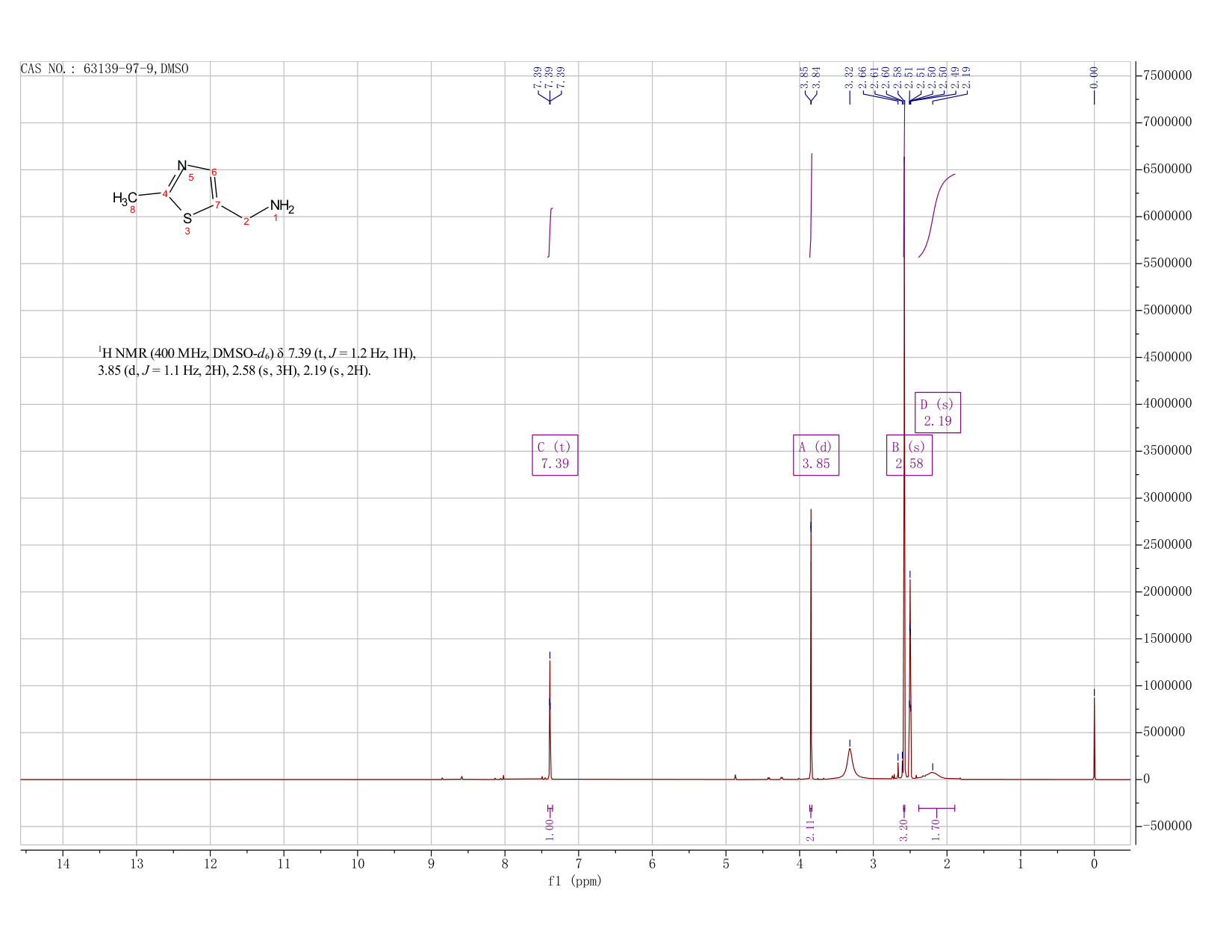1232x952 pixels.
Task: Click the 1.70 integral bracket near 2.19 ppm
Action: [x=936, y=809]
